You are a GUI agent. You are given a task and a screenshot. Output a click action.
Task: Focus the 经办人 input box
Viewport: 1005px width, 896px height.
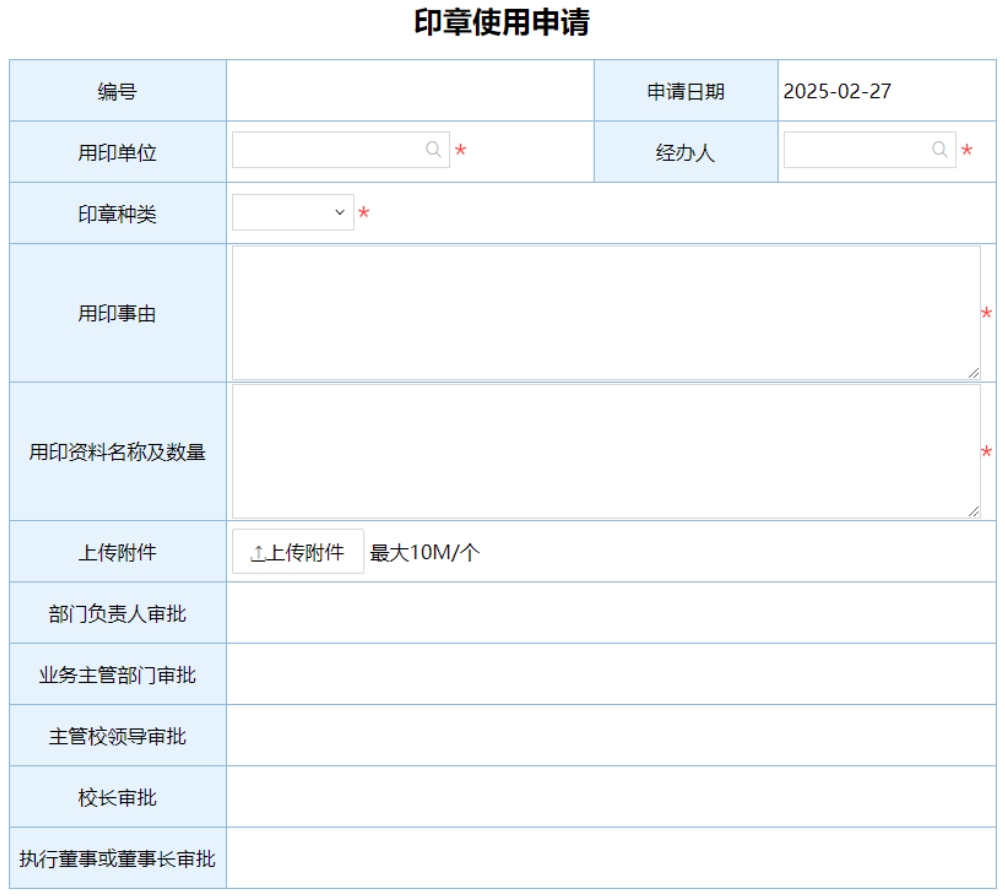point(856,150)
